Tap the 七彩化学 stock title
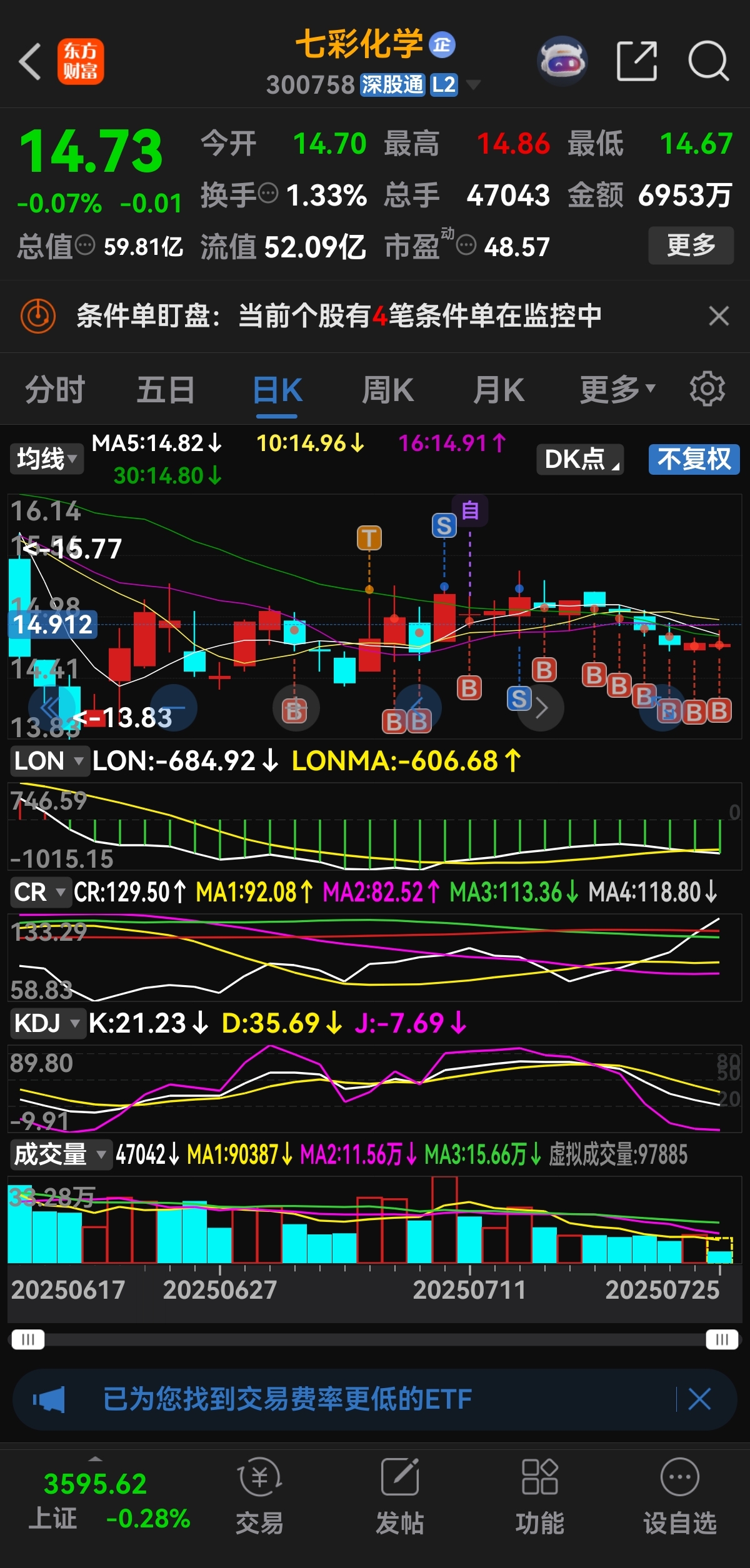Screen dimensions: 750x1568 359,44
